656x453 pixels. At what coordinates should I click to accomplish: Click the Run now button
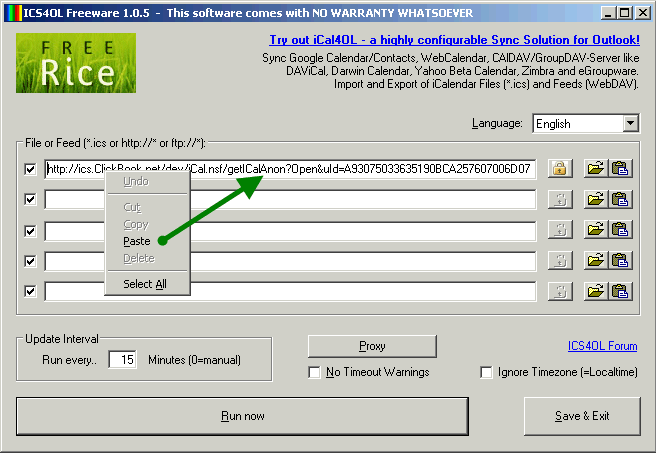(242, 416)
